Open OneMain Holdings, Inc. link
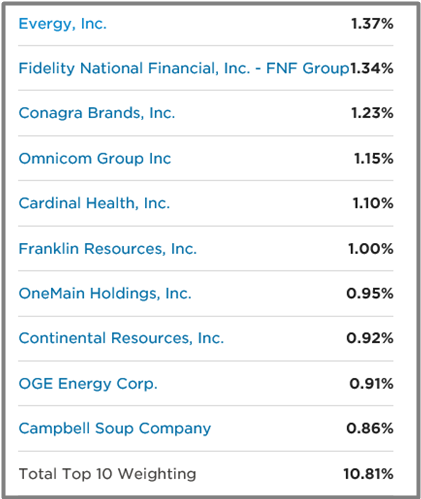Screen dimensions: 421x499 tap(105, 294)
